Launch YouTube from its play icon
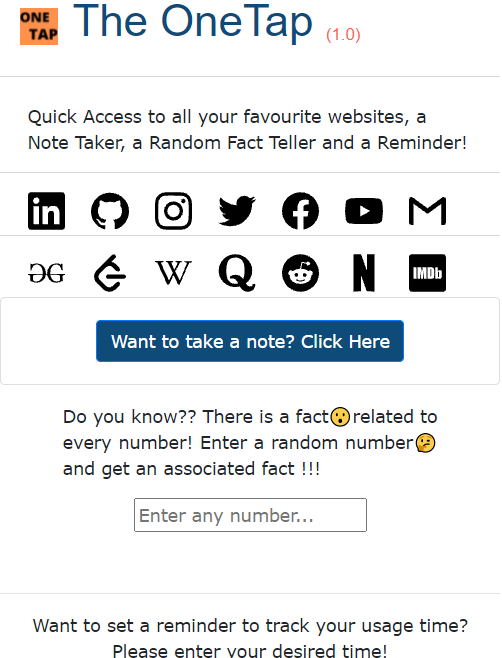502x658 pixels. point(364,211)
